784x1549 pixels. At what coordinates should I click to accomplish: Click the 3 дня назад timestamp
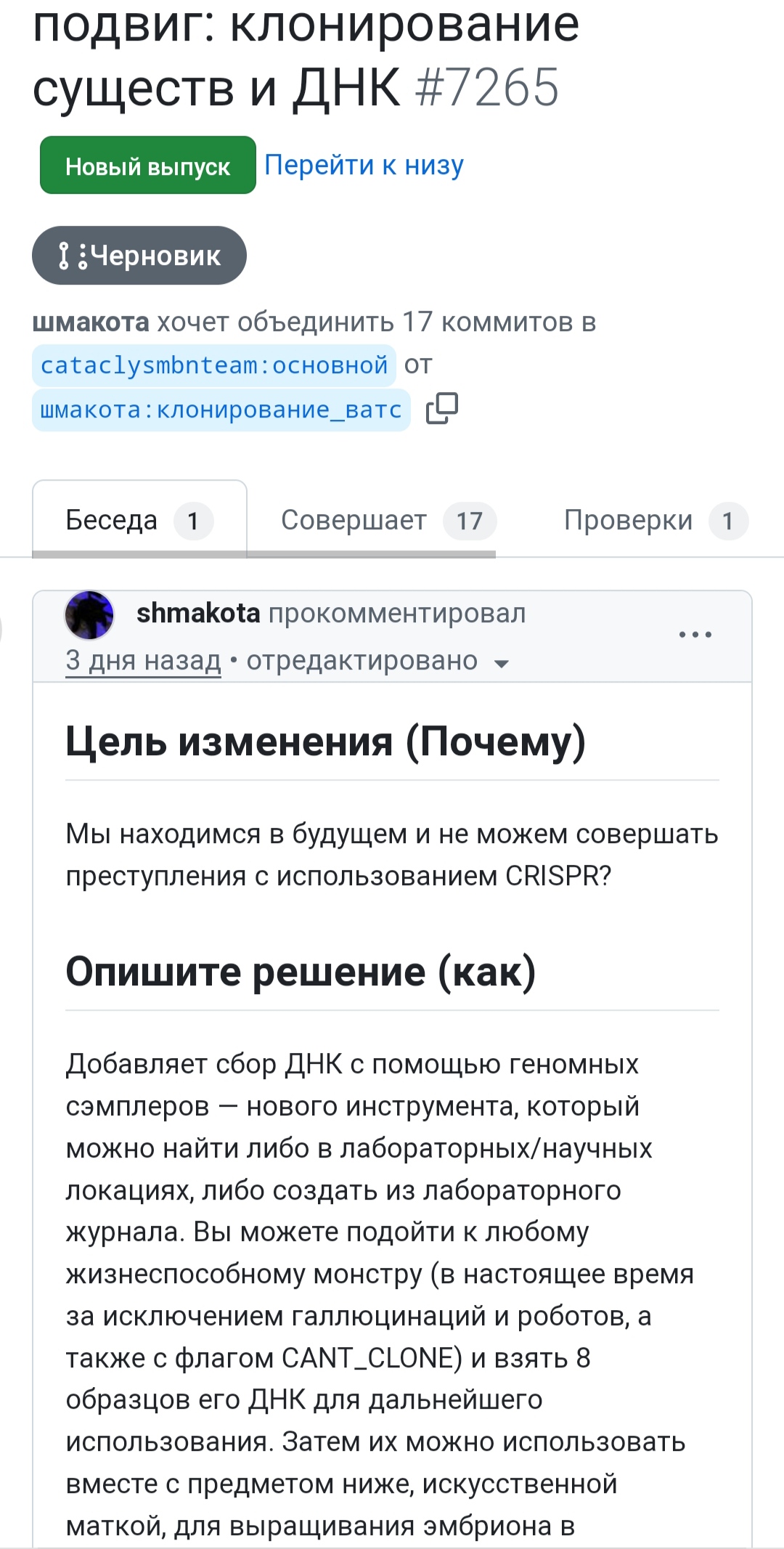coord(143,661)
